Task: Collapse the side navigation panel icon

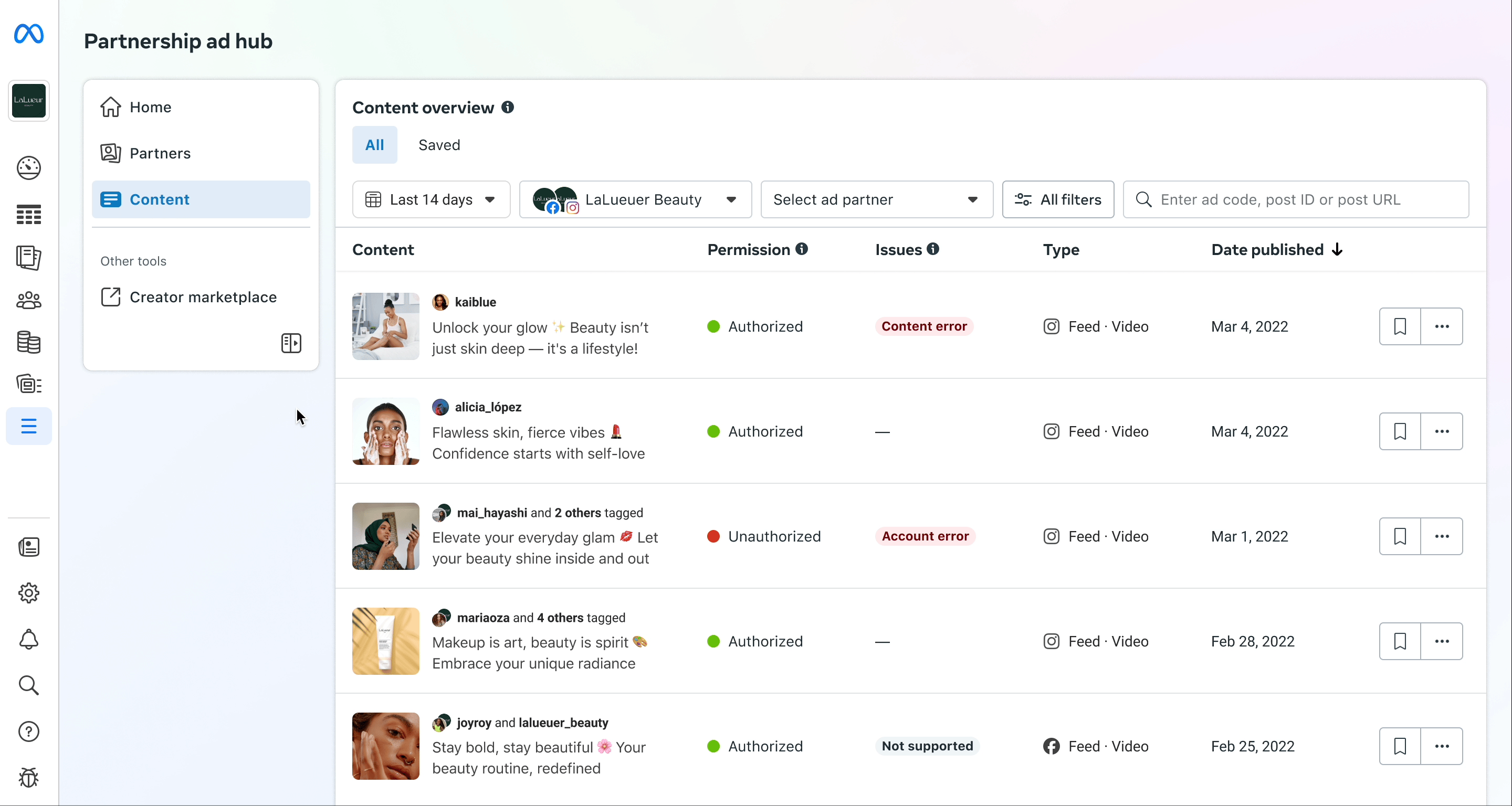Action: pos(291,343)
